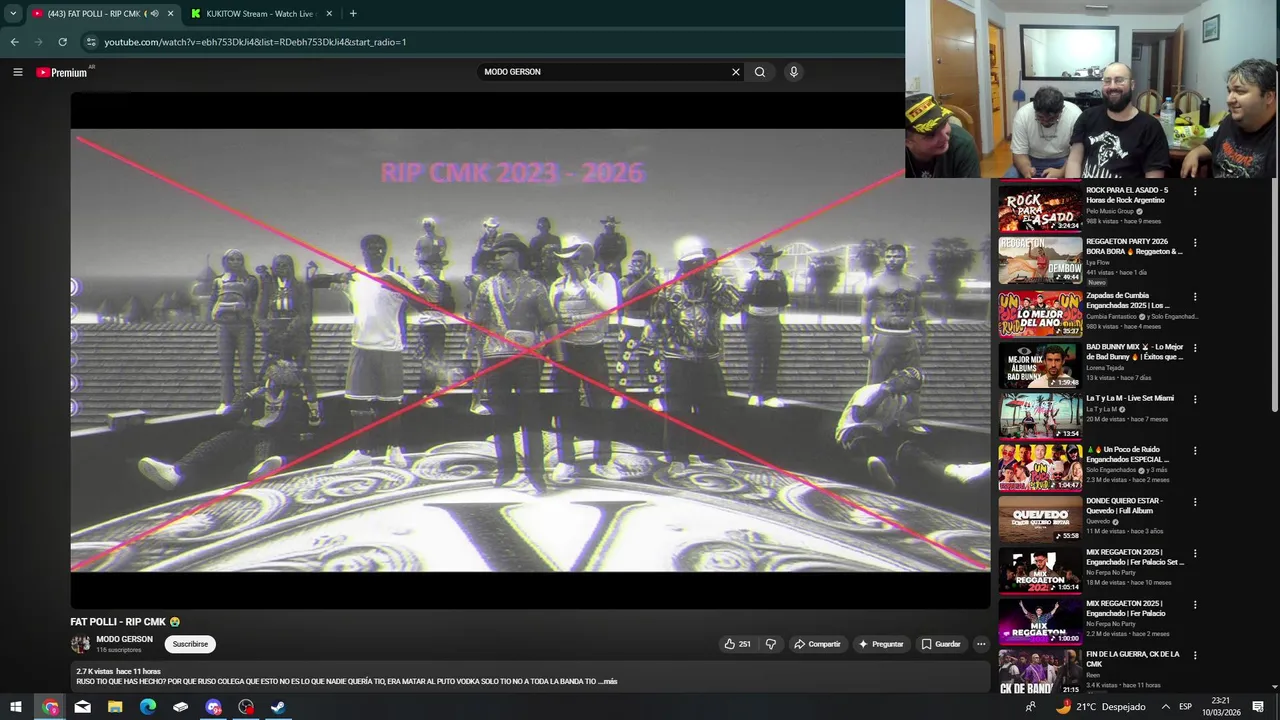Open options menu for Reggaeton Party 2026

coord(1194,243)
